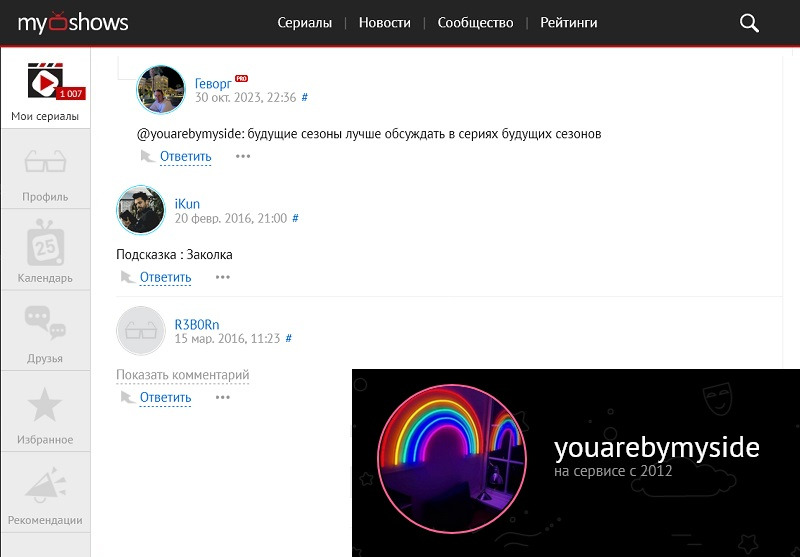Screen dimensions: 800x557
Task: Expand hidden comment via Показать комментарий
Action: [x=183, y=375]
